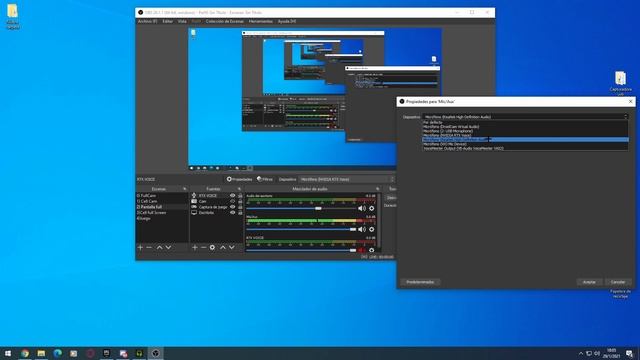
Task: Open the RTX VOICE mixer settings gear
Action: coord(371,250)
